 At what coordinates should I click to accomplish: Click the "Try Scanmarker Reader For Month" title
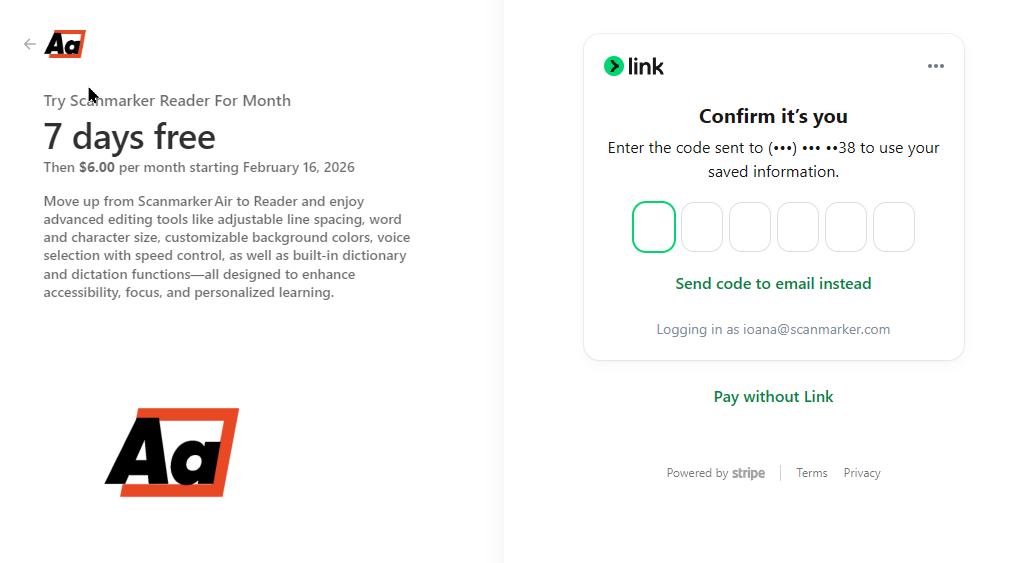[167, 101]
